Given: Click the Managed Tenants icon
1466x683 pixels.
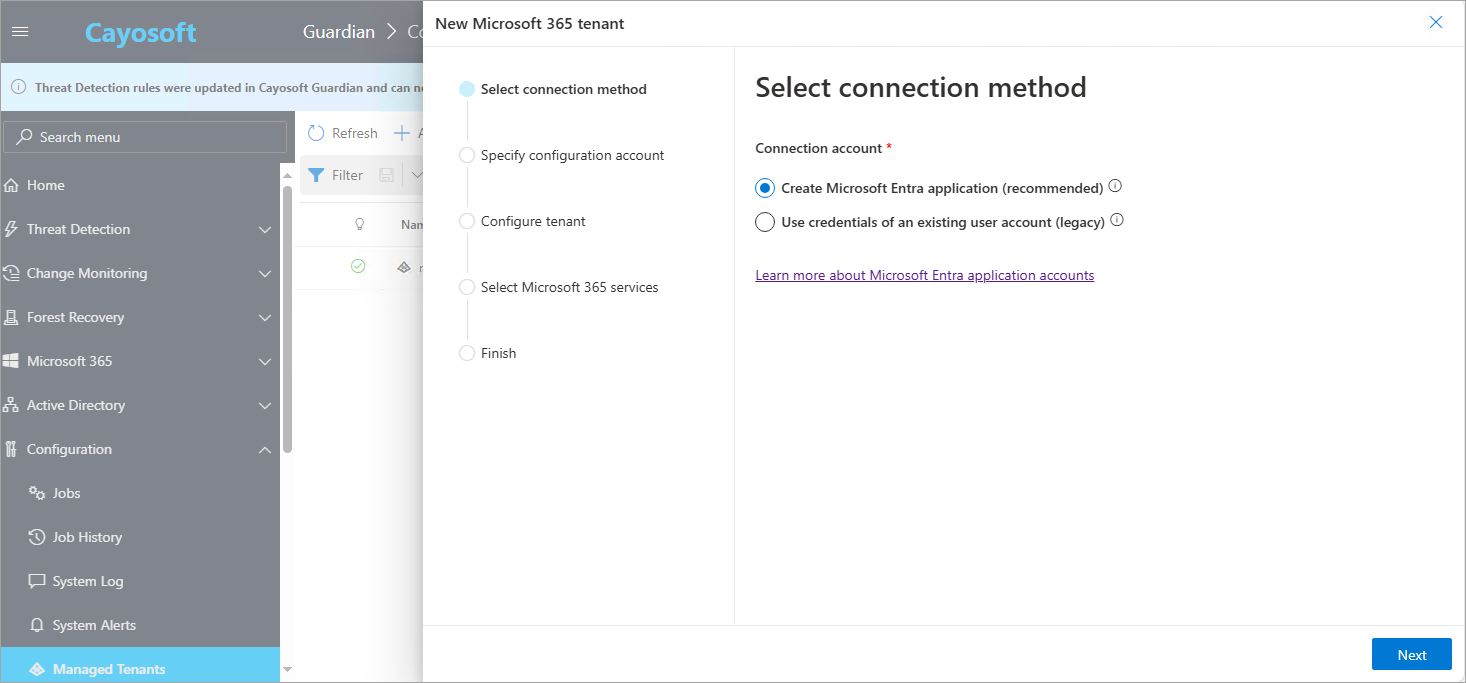Looking at the screenshot, I should [x=37, y=669].
